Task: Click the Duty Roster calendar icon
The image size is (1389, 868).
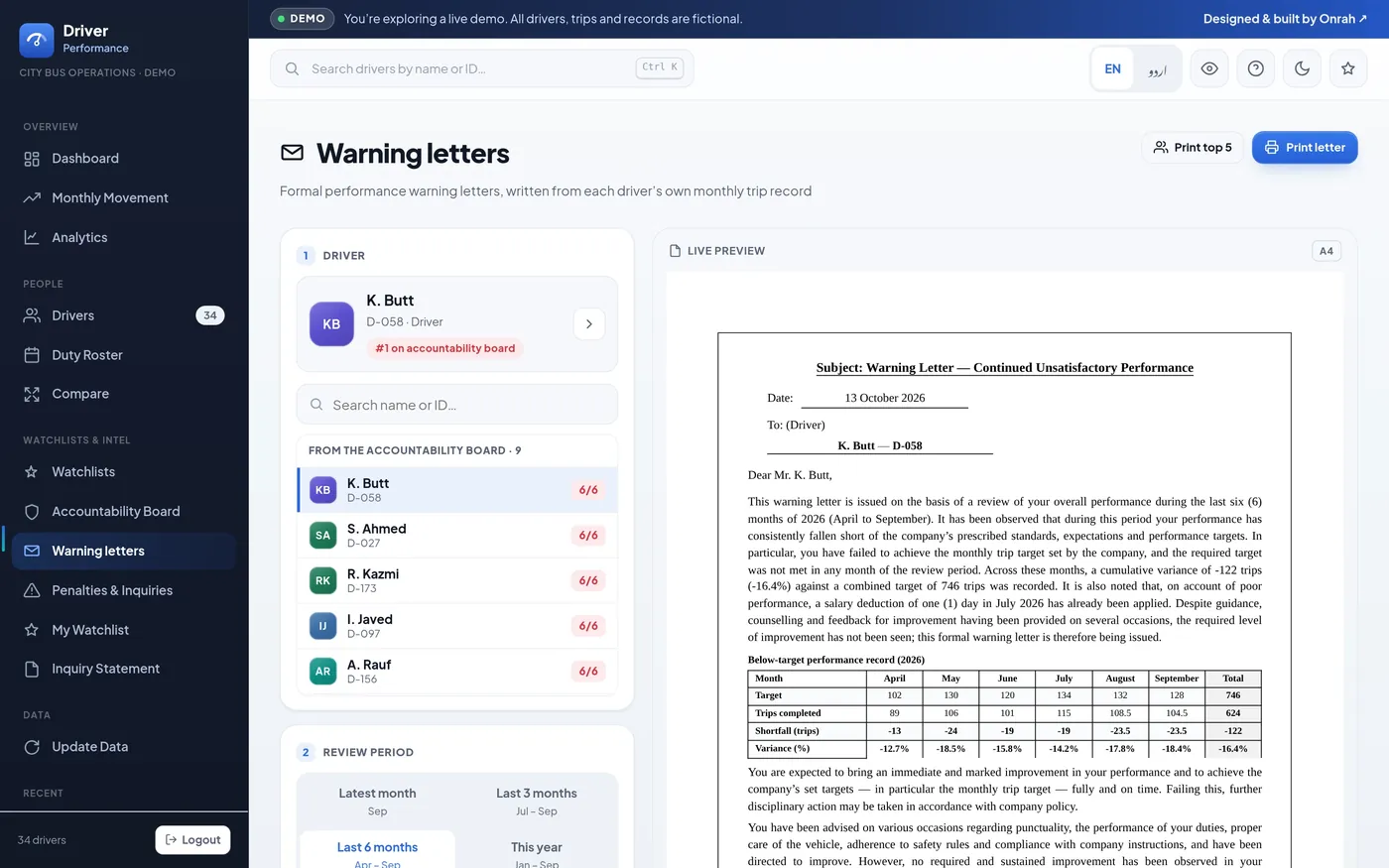Action: (32, 355)
